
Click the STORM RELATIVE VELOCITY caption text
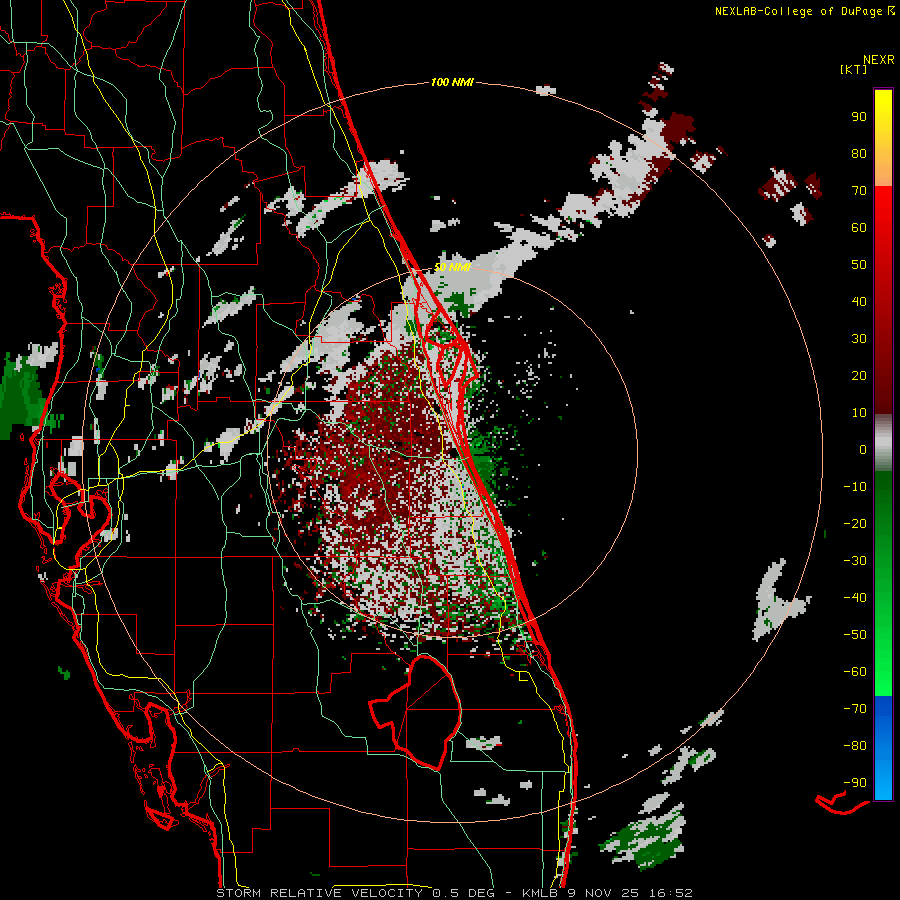319,893
